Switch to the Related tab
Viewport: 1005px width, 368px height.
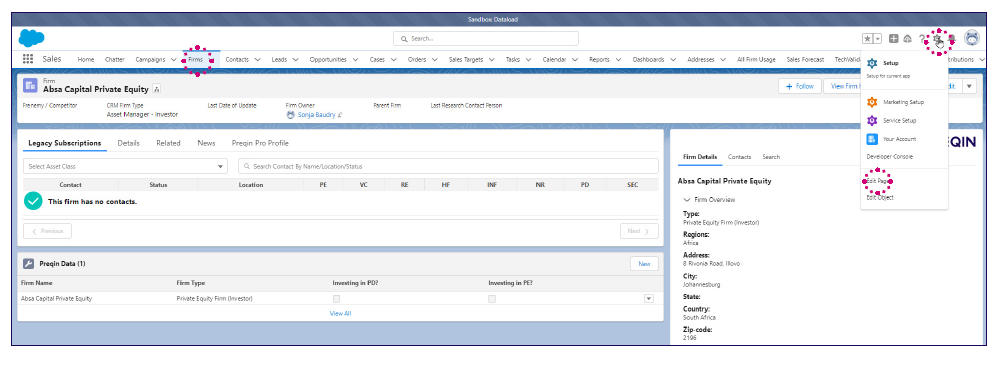click(x=168, y=143)
